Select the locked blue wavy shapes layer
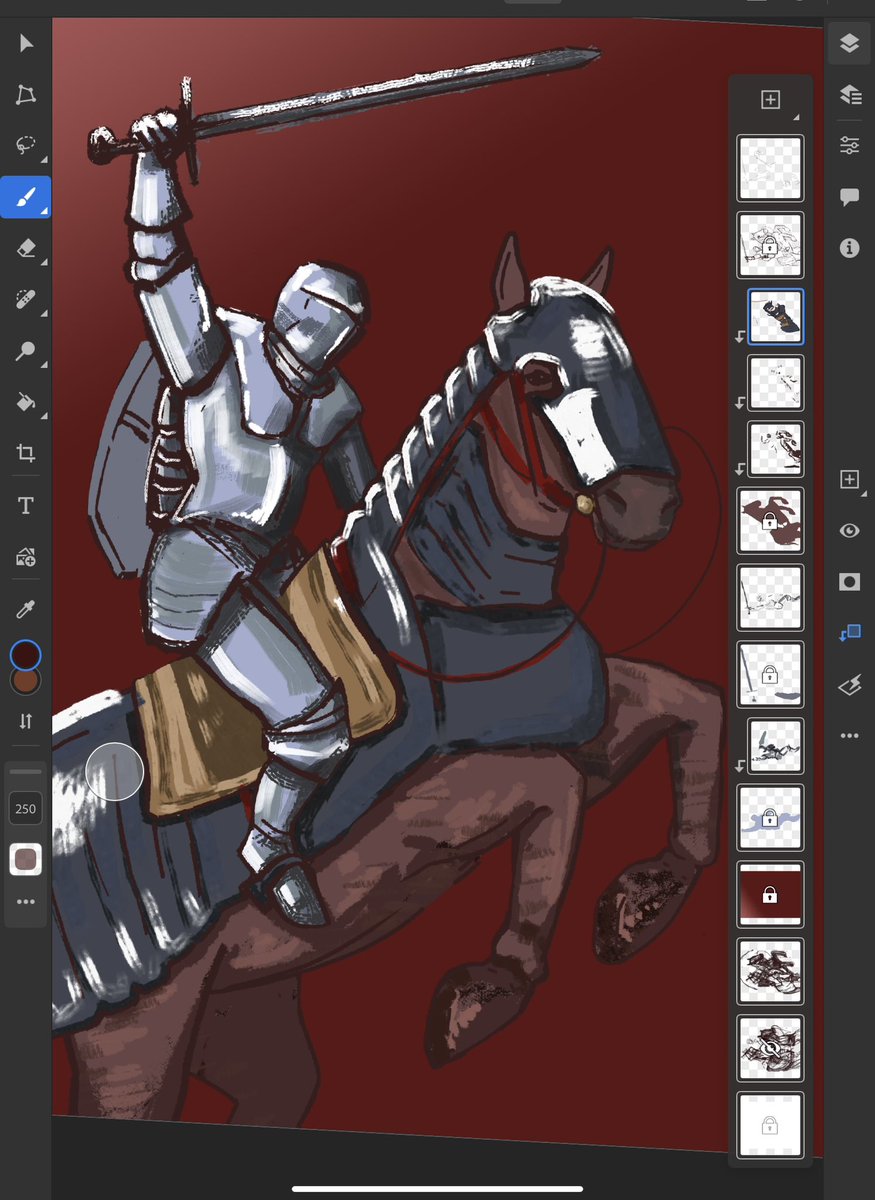 click(770, 818)
